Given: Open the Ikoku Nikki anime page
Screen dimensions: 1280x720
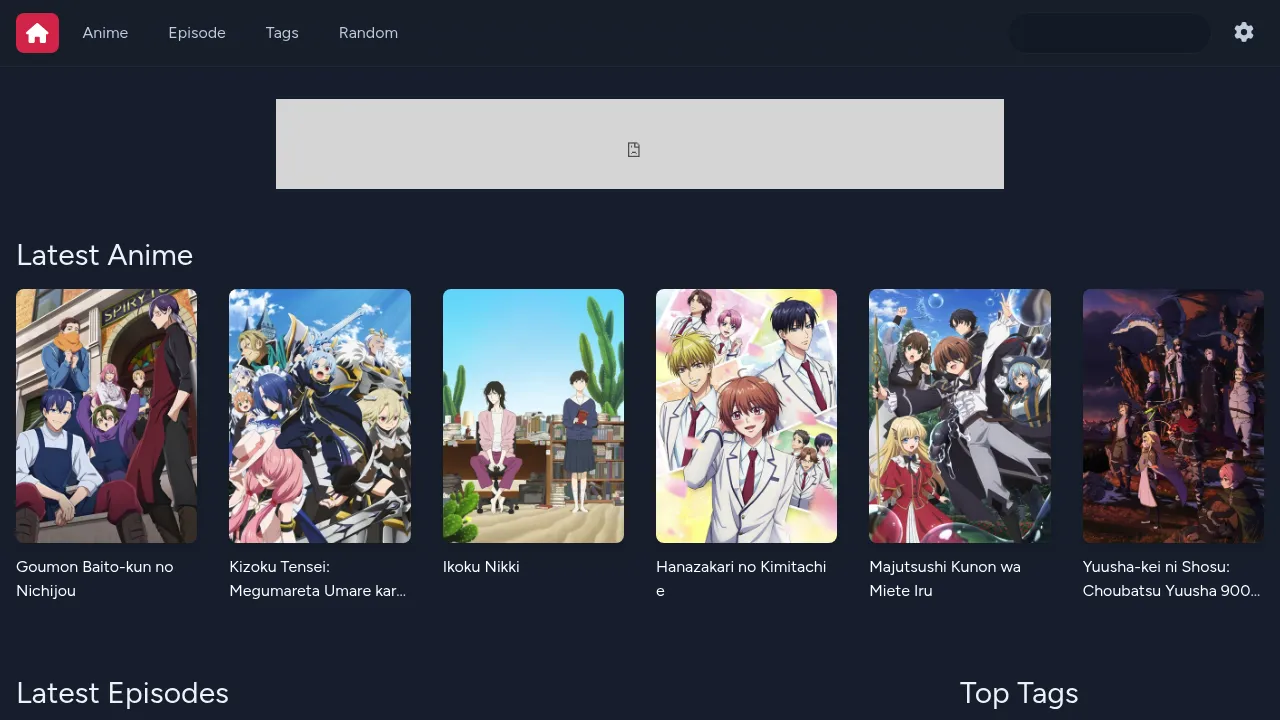Looking at the screenshot, I should 481,566.
